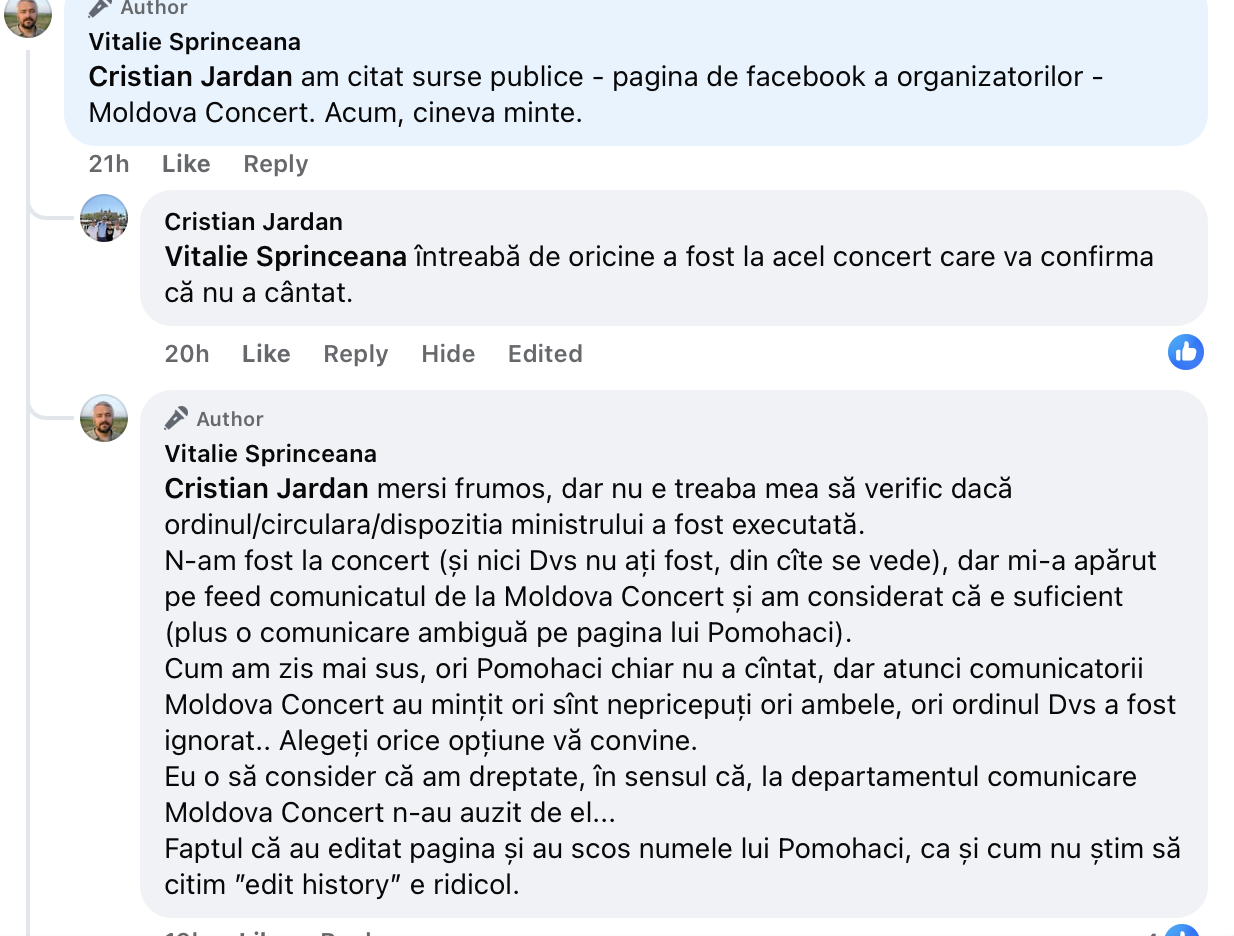Hide Cristian Jardan's comment
The image size is (1234, 936).
448,354
